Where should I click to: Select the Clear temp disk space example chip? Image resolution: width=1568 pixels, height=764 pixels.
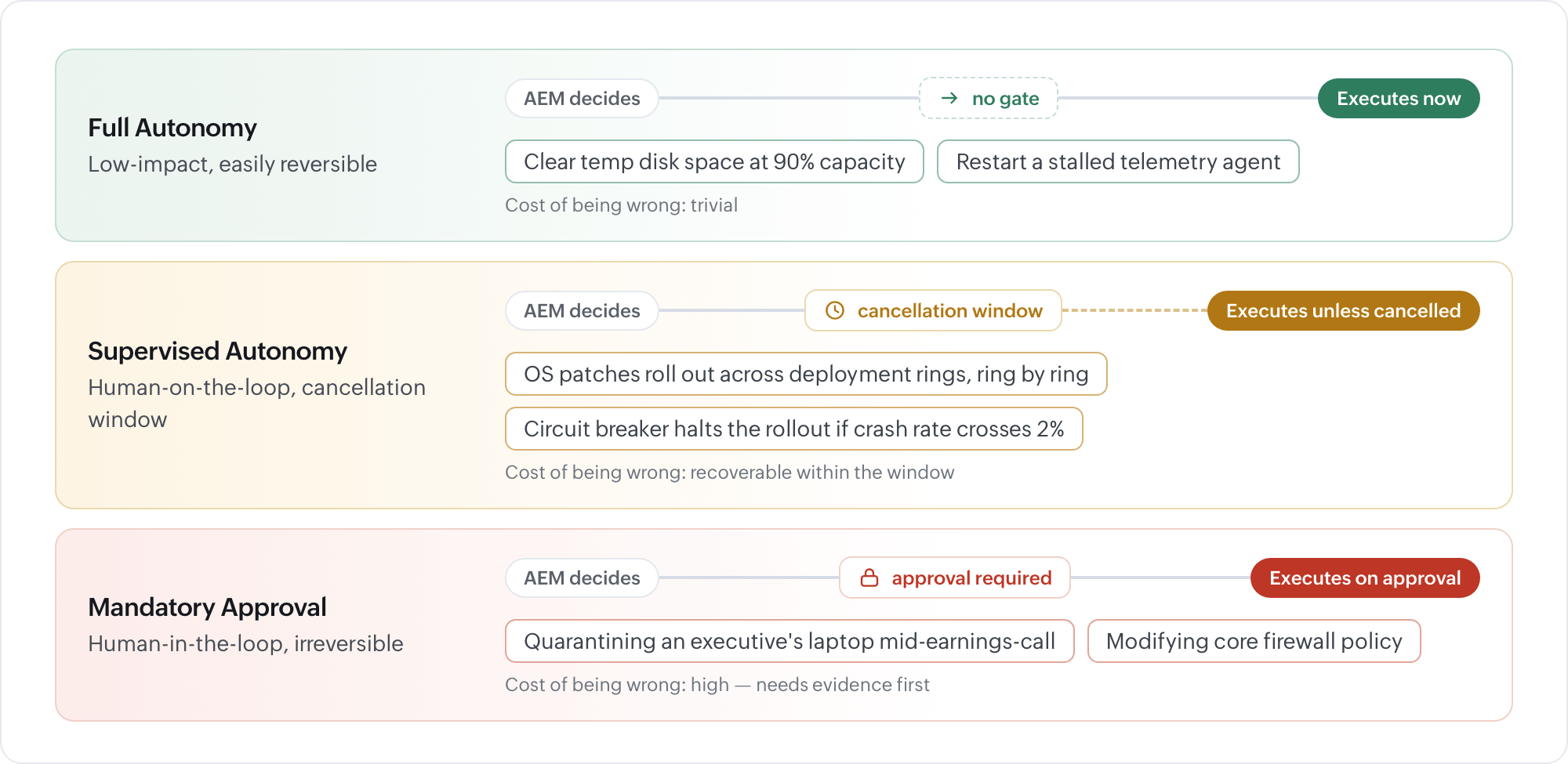point(714,161)
